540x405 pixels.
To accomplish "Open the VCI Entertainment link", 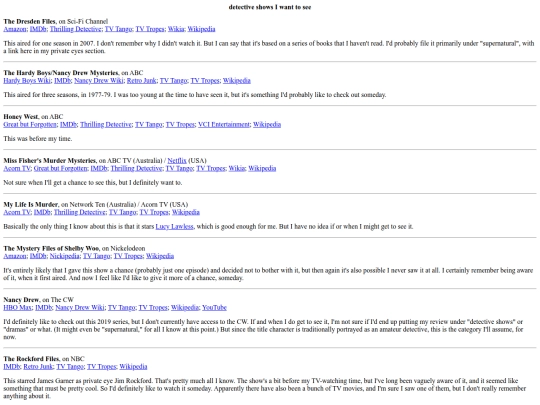I will (x=224, y=124).
